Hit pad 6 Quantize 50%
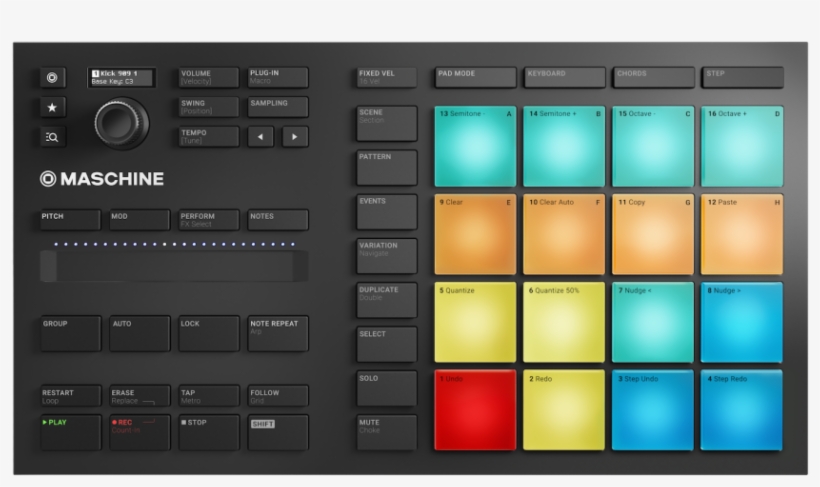Image resolution: width=820 pixels, height=487 pixels. (x=564, y=323)
